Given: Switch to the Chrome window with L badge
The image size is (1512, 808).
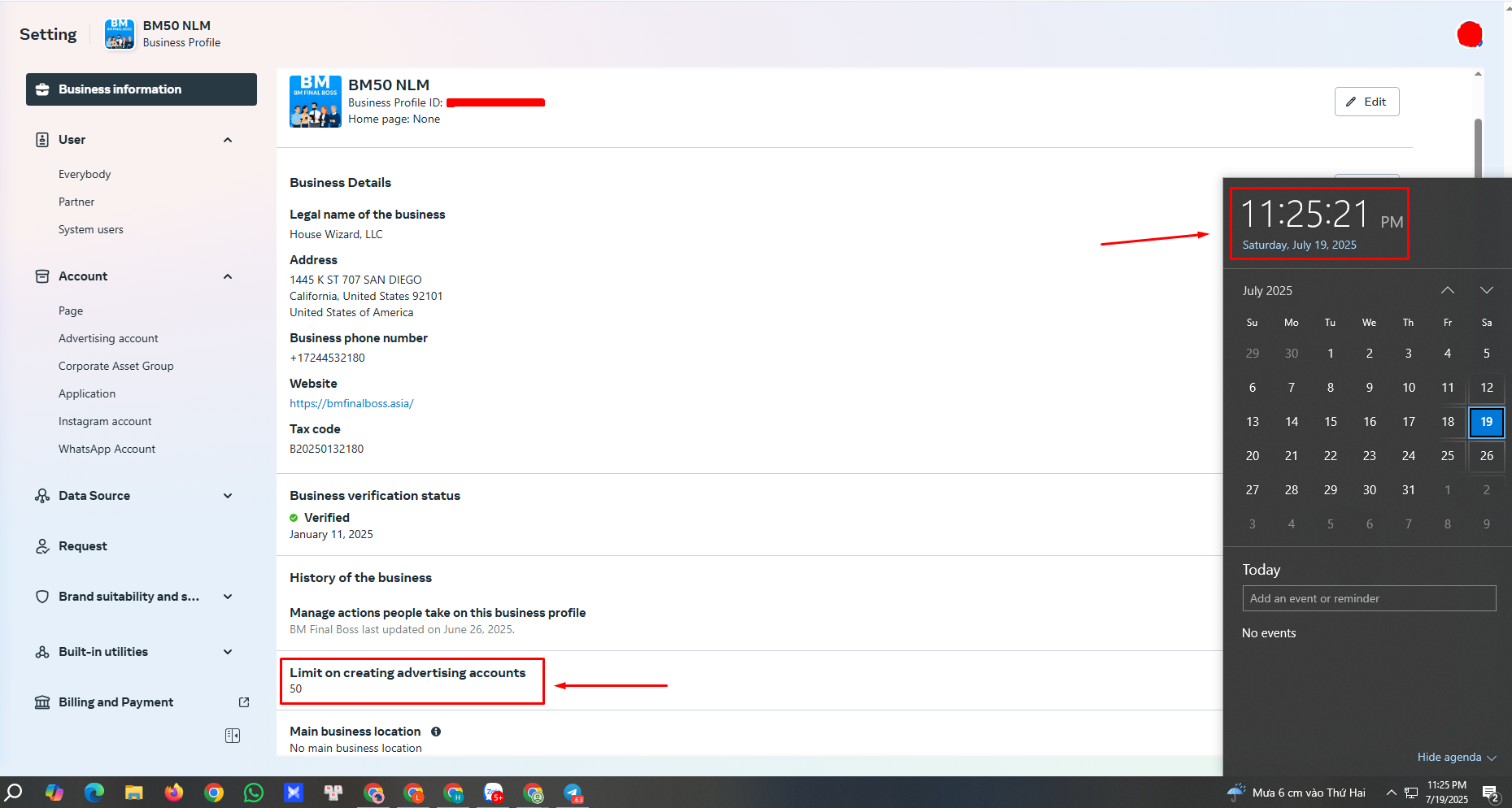Looking at the screenshot, I should point(414,793).
